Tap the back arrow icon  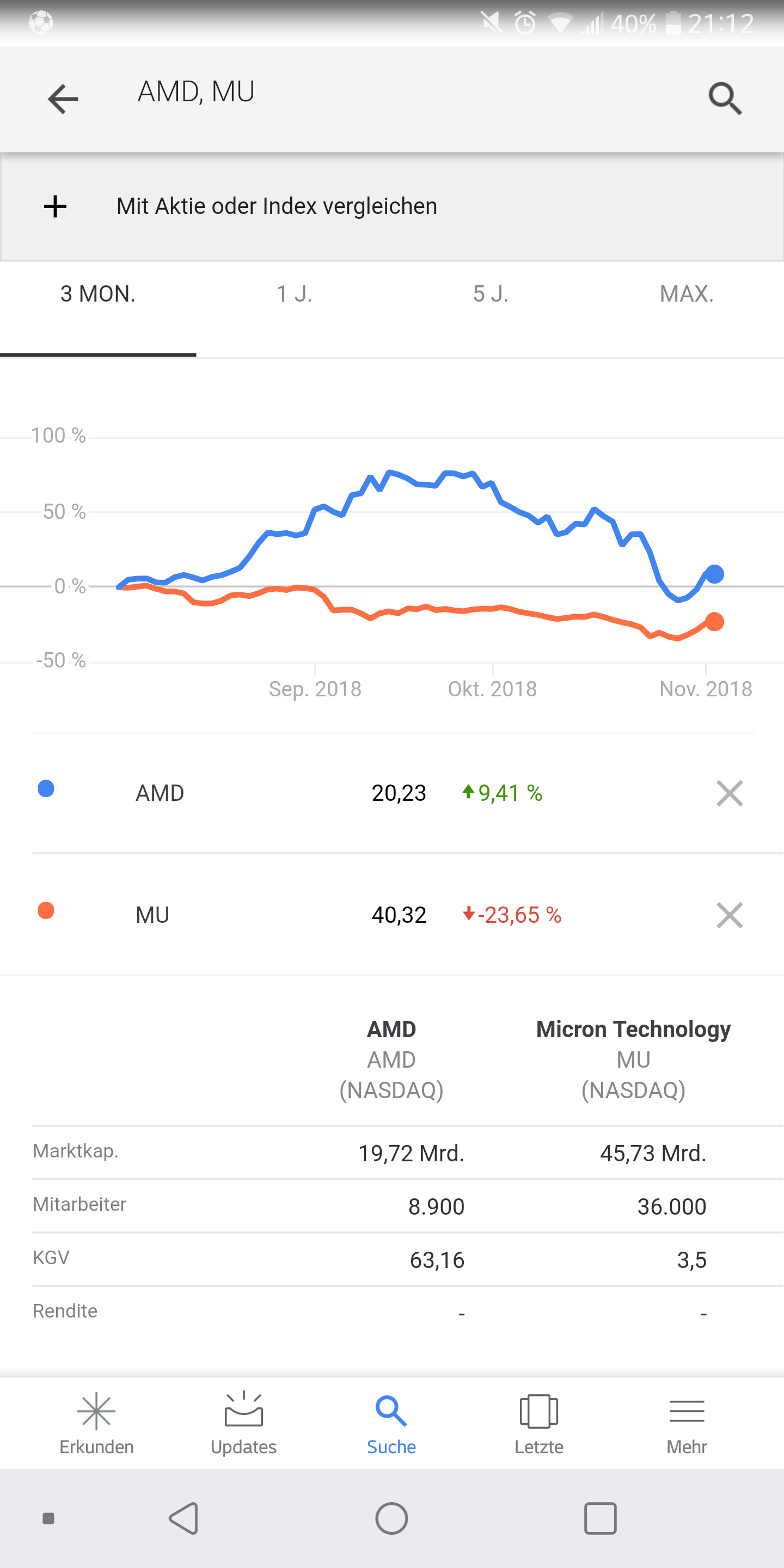(63, 99)
